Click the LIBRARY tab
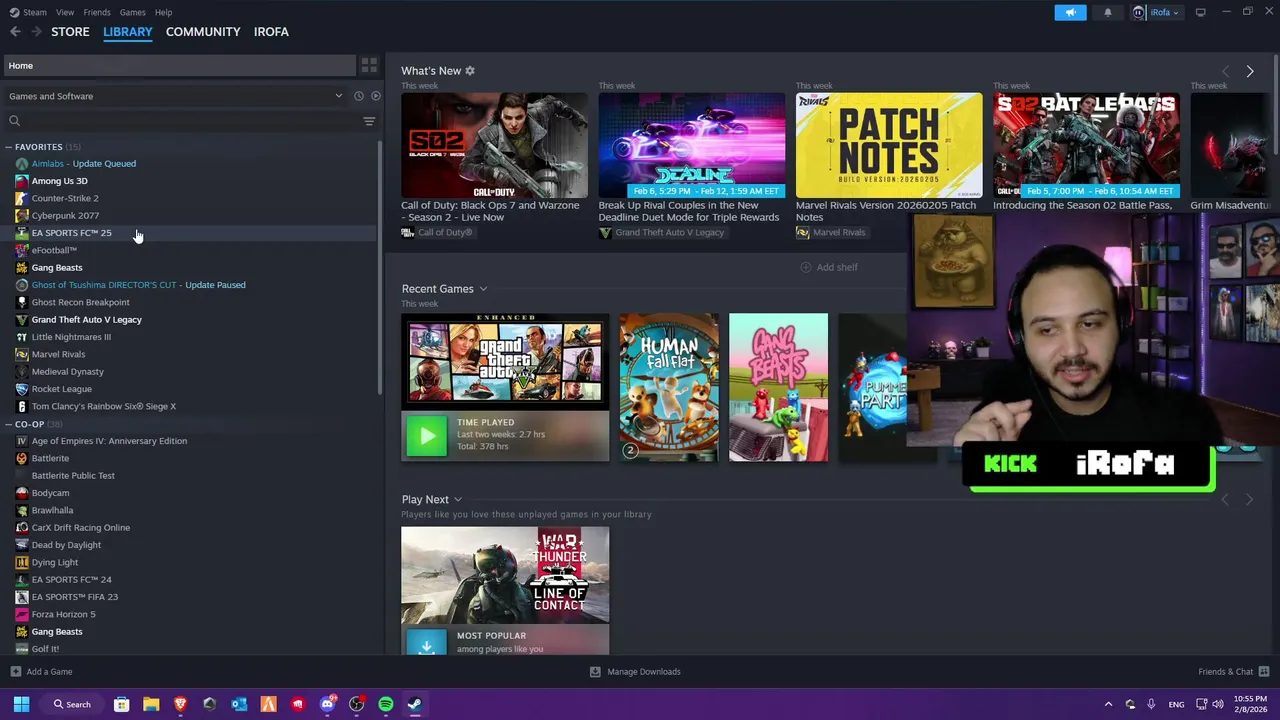 point(128,32)
